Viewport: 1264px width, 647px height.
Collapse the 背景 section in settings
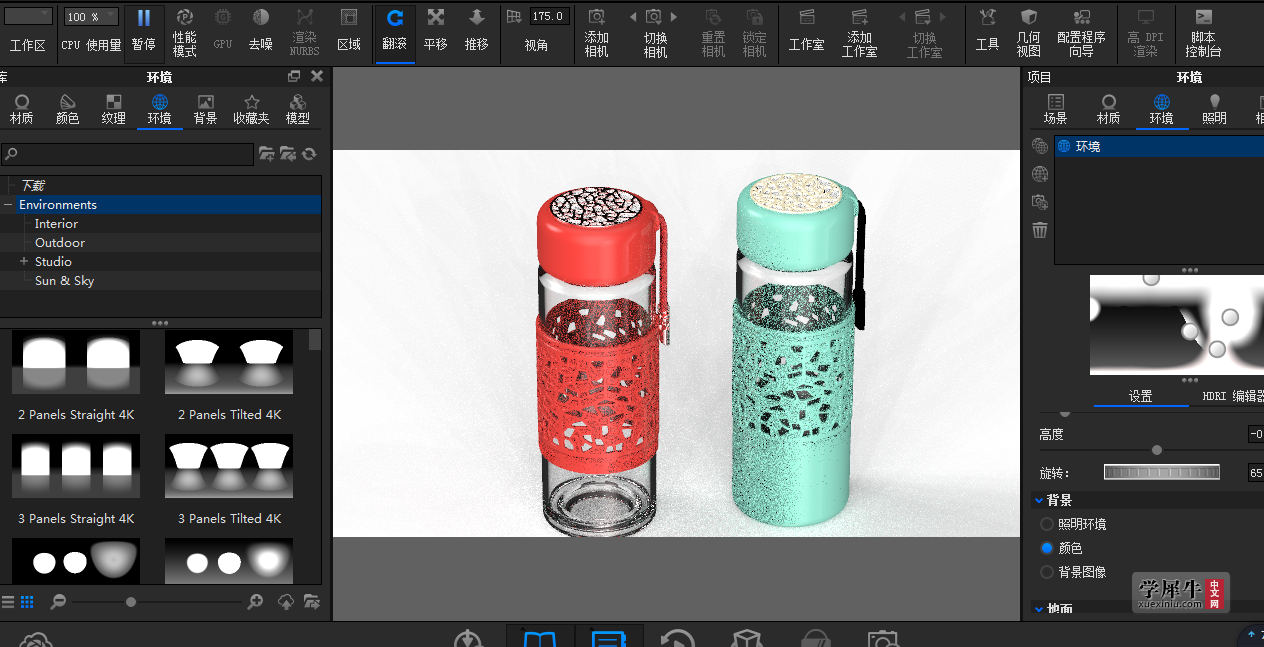tap(1038, 500)
